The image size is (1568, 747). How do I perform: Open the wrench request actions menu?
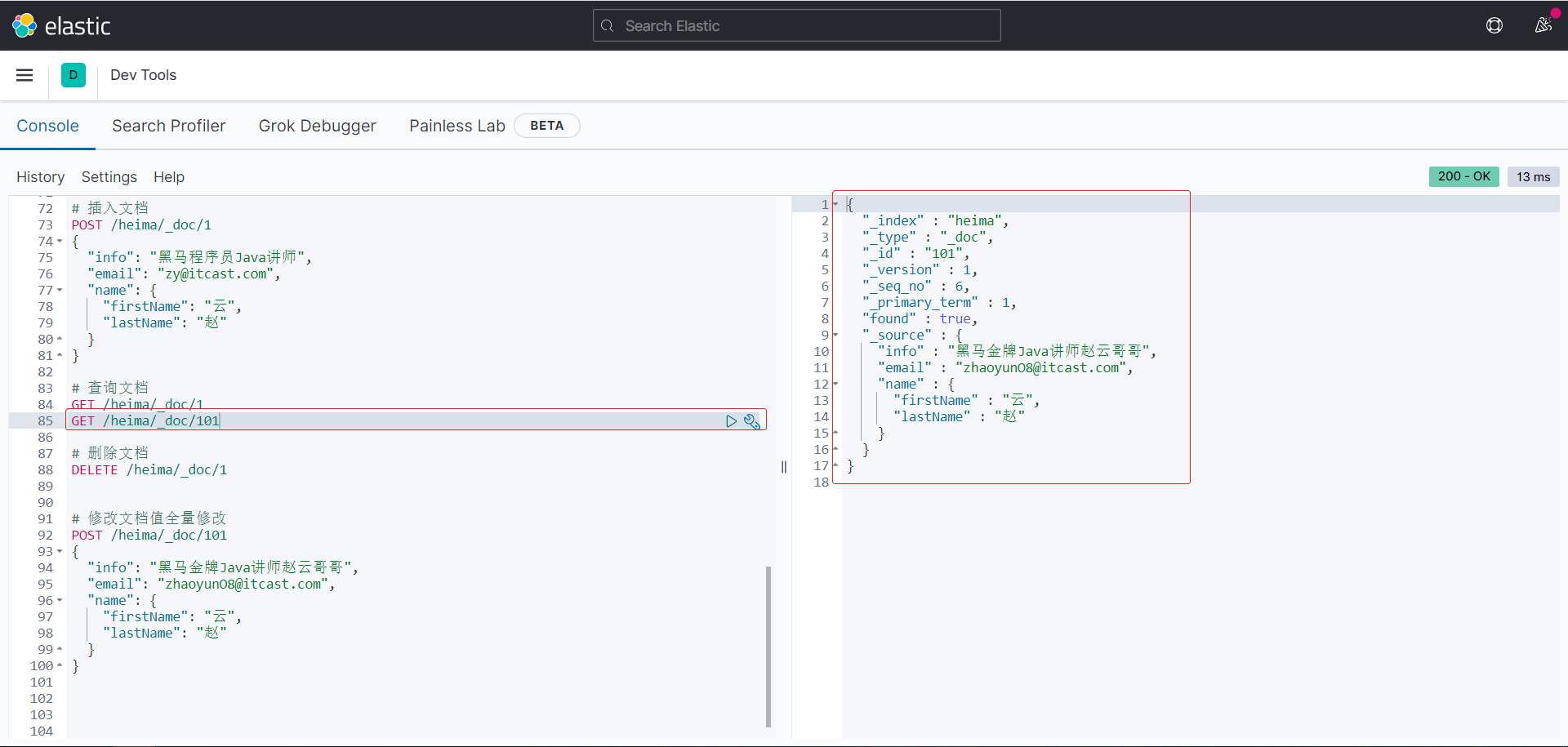coord(752,421)
